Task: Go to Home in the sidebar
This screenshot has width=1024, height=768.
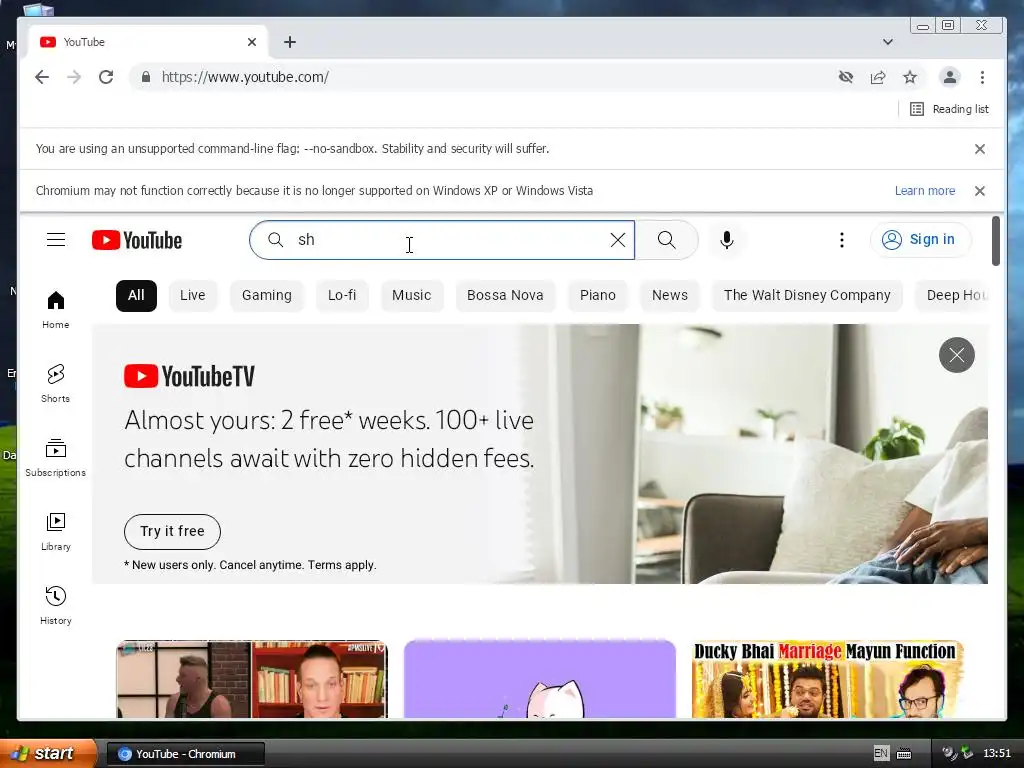Action: pyautogui.click(x=56, y=310)
